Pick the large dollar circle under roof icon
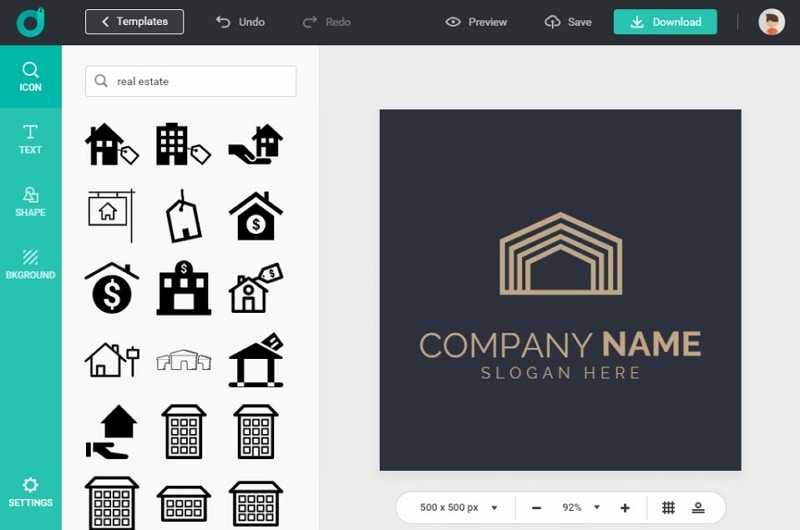The height and width of the screenshot is (530, 800). click(x=112, y=288)
